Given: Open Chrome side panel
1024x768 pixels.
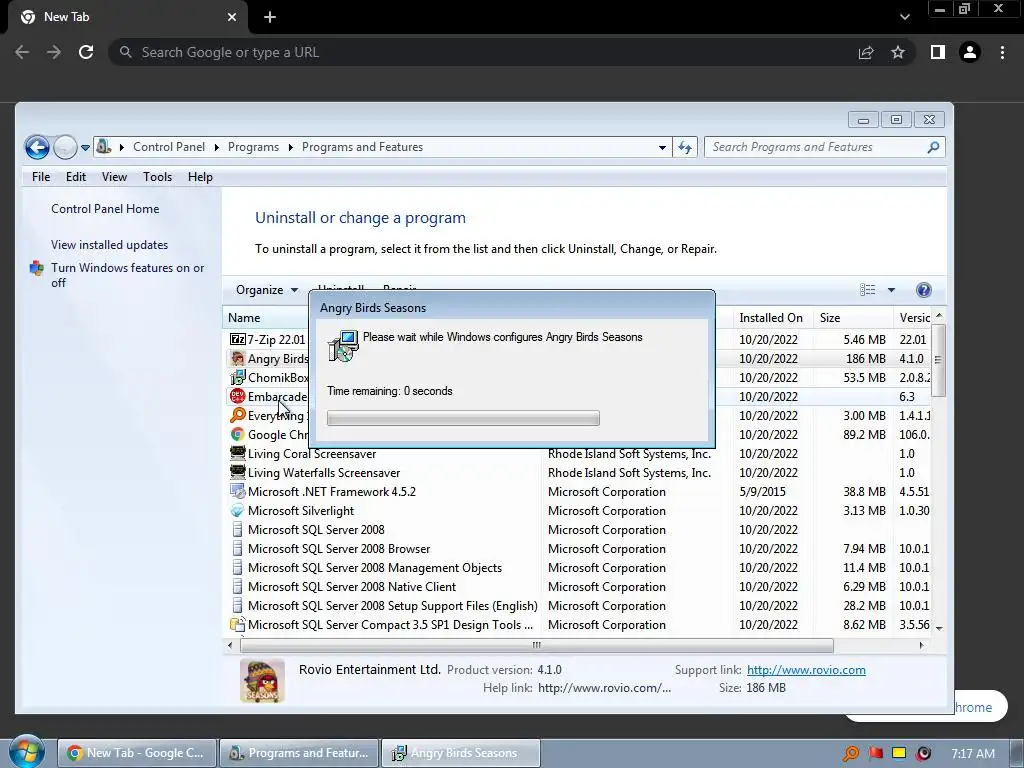Looking at the screenshot, I should point(938,52).
